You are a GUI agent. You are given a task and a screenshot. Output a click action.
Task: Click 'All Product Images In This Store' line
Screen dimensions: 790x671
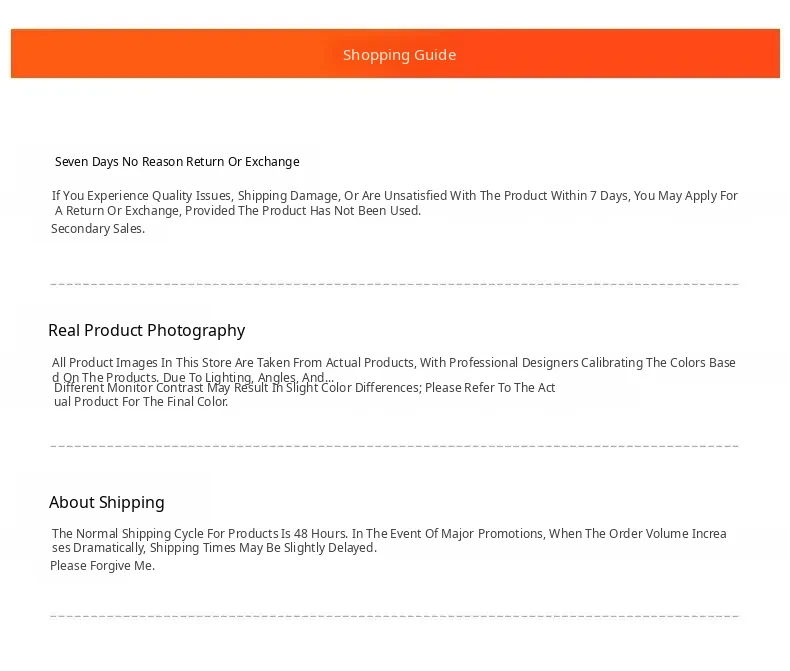point(393,363)
